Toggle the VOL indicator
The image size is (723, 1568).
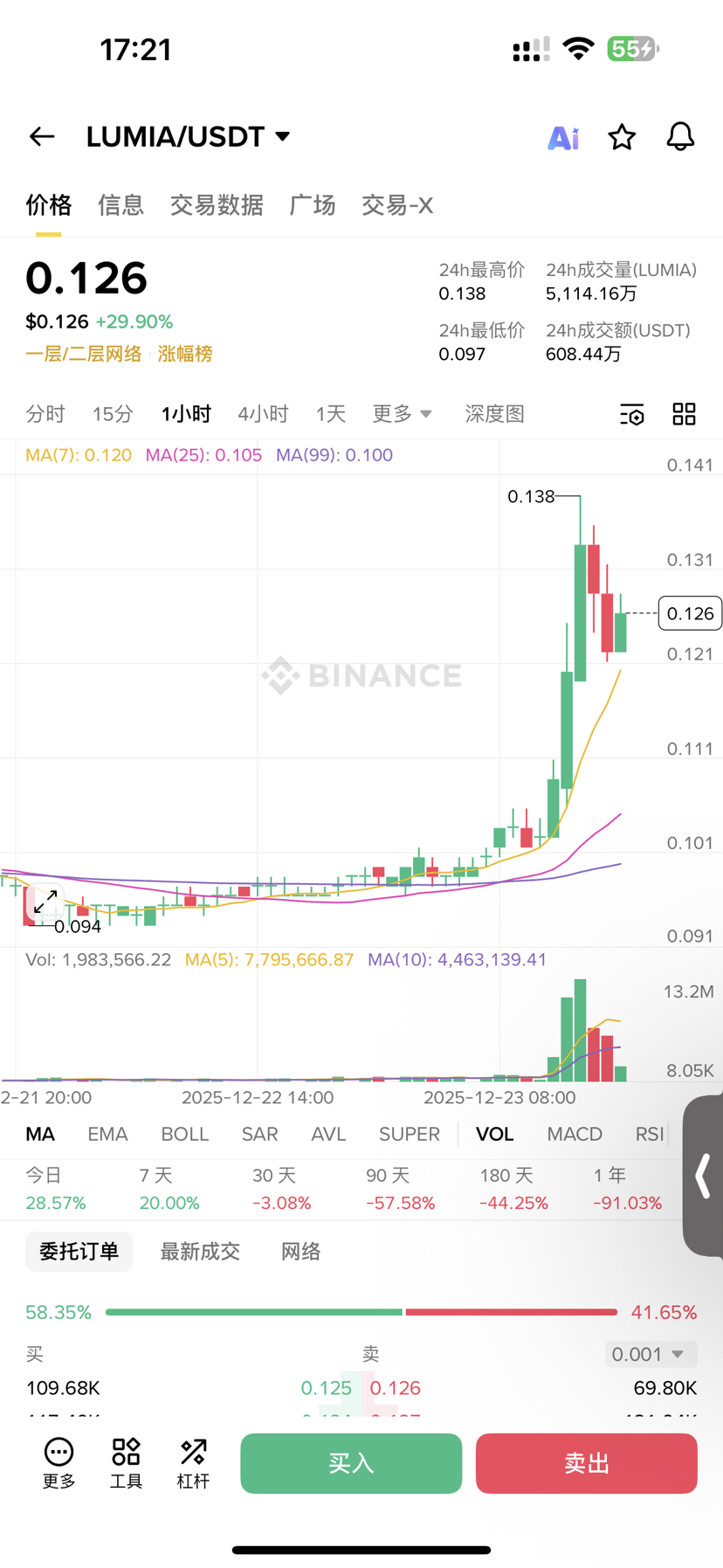tap(494, 1134)
